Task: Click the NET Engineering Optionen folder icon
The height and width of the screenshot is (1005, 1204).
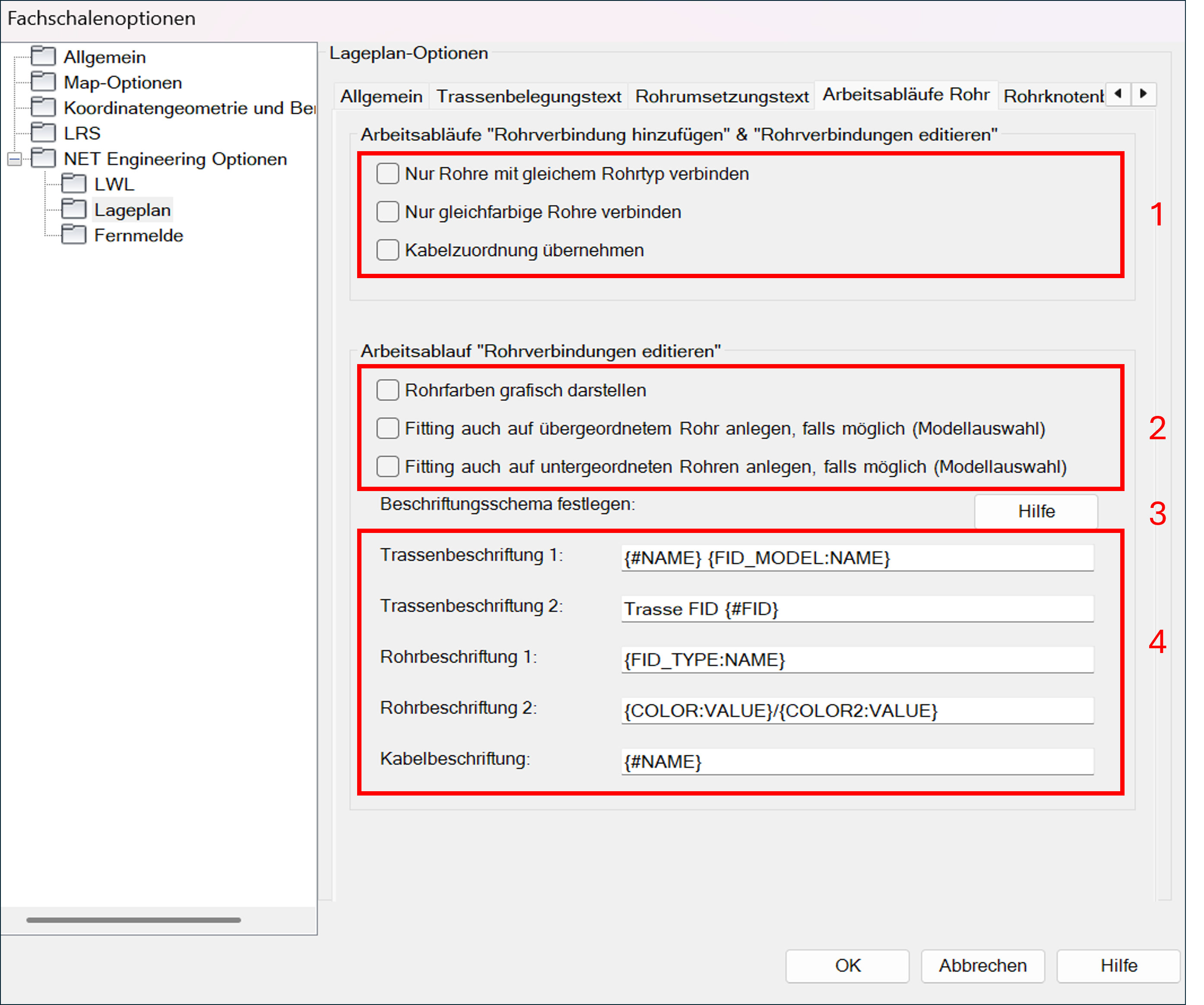Action: tap(43, 158)
